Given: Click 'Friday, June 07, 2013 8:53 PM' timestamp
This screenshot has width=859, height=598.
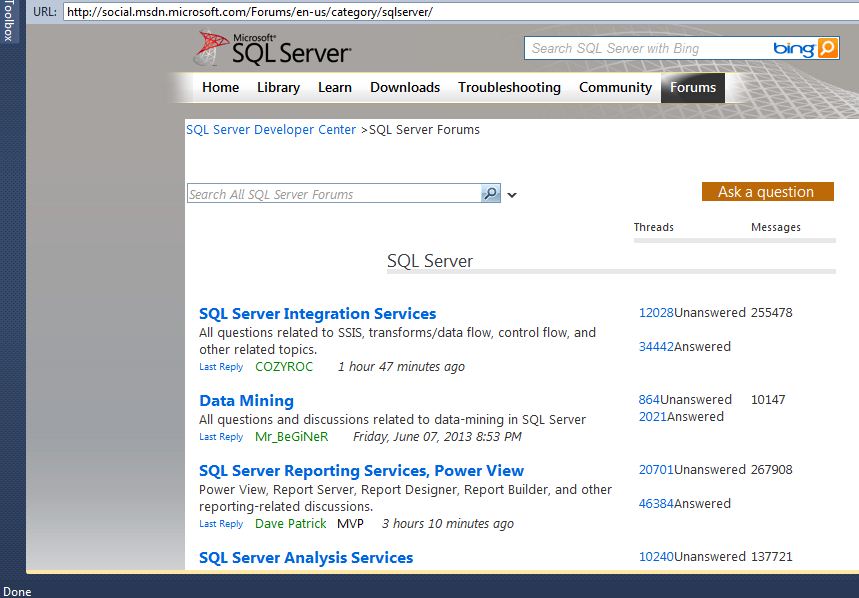Looking at the screenshot, I should tap(437, 437).
